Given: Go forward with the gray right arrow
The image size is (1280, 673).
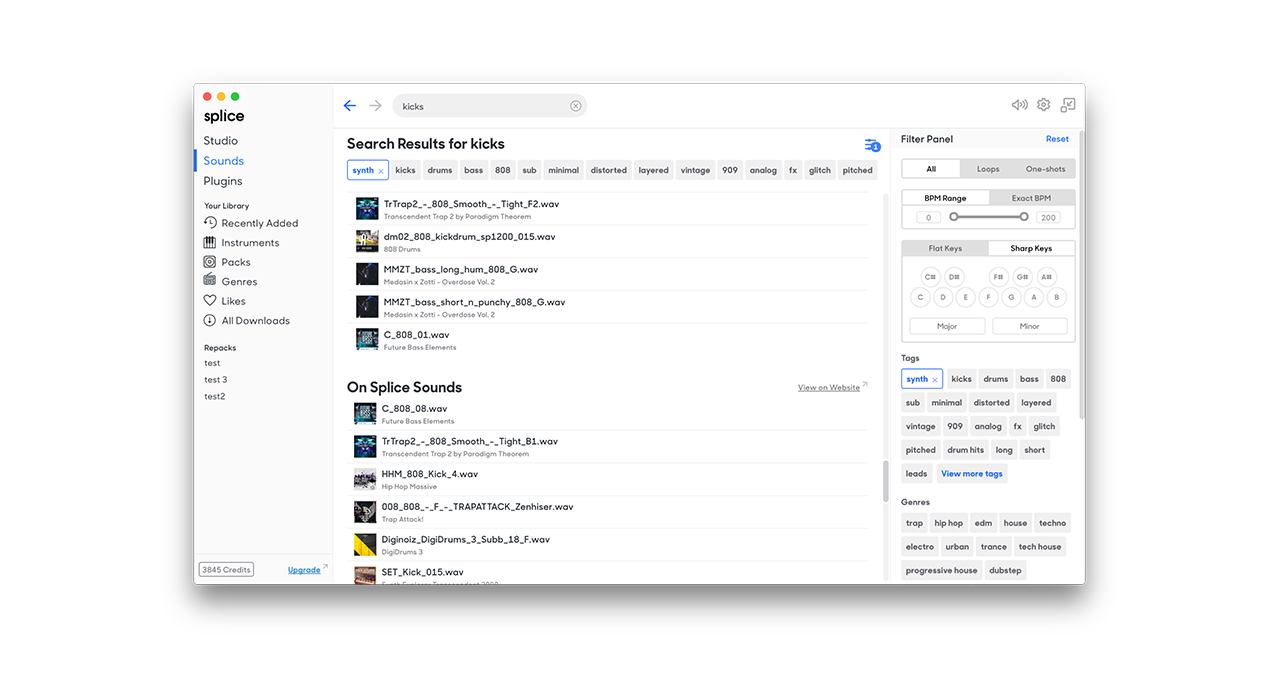Looking at the screenshot, I should point(375,105).
